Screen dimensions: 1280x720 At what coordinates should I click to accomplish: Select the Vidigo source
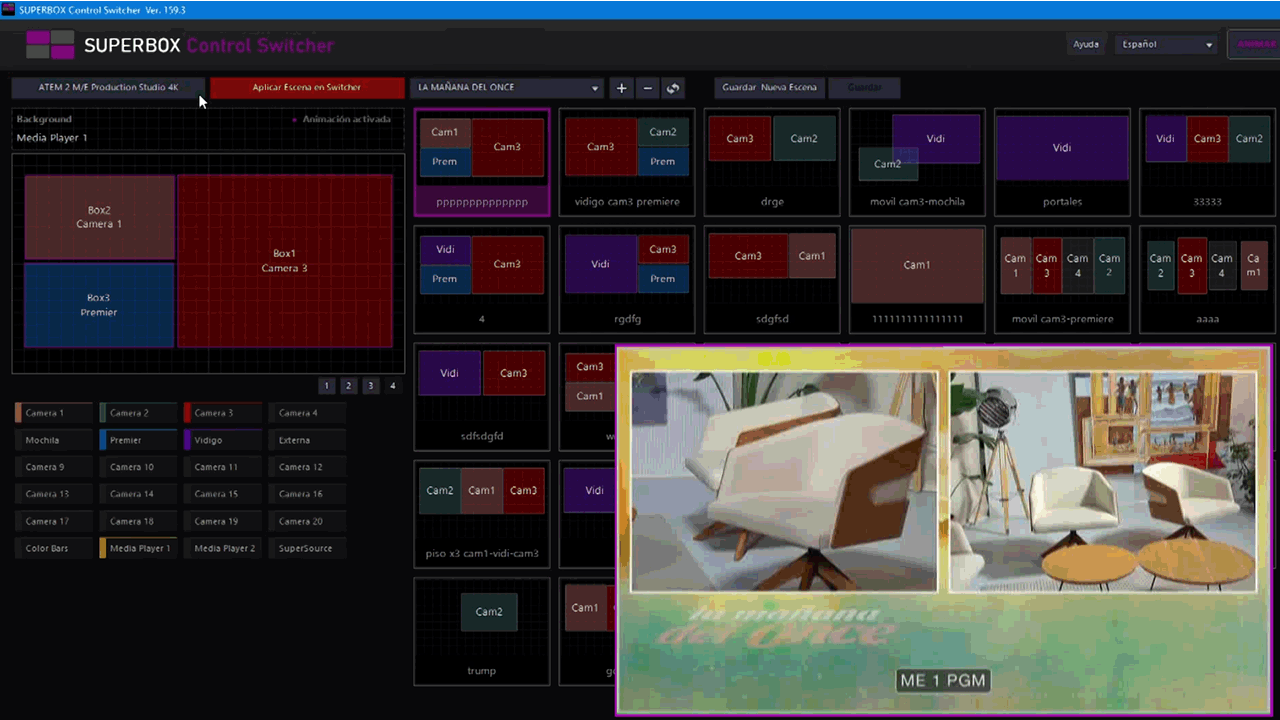(222, 440)
